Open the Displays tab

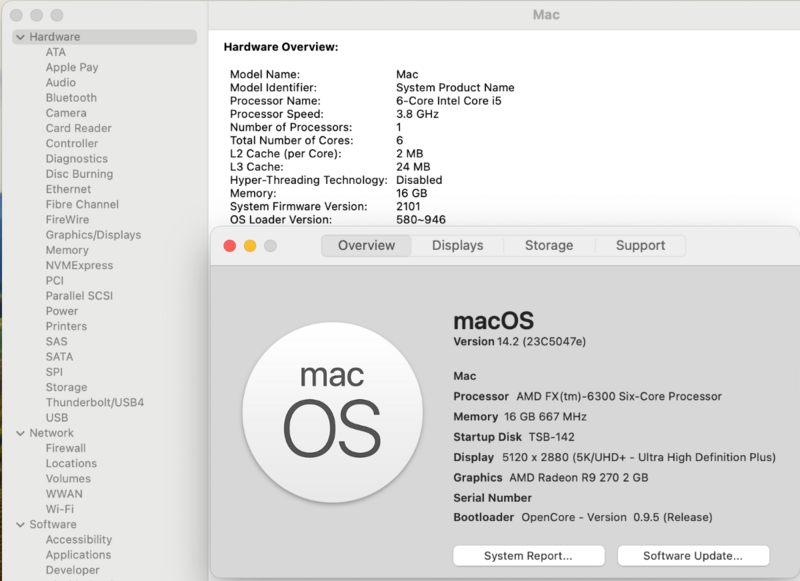pos(458,245)
